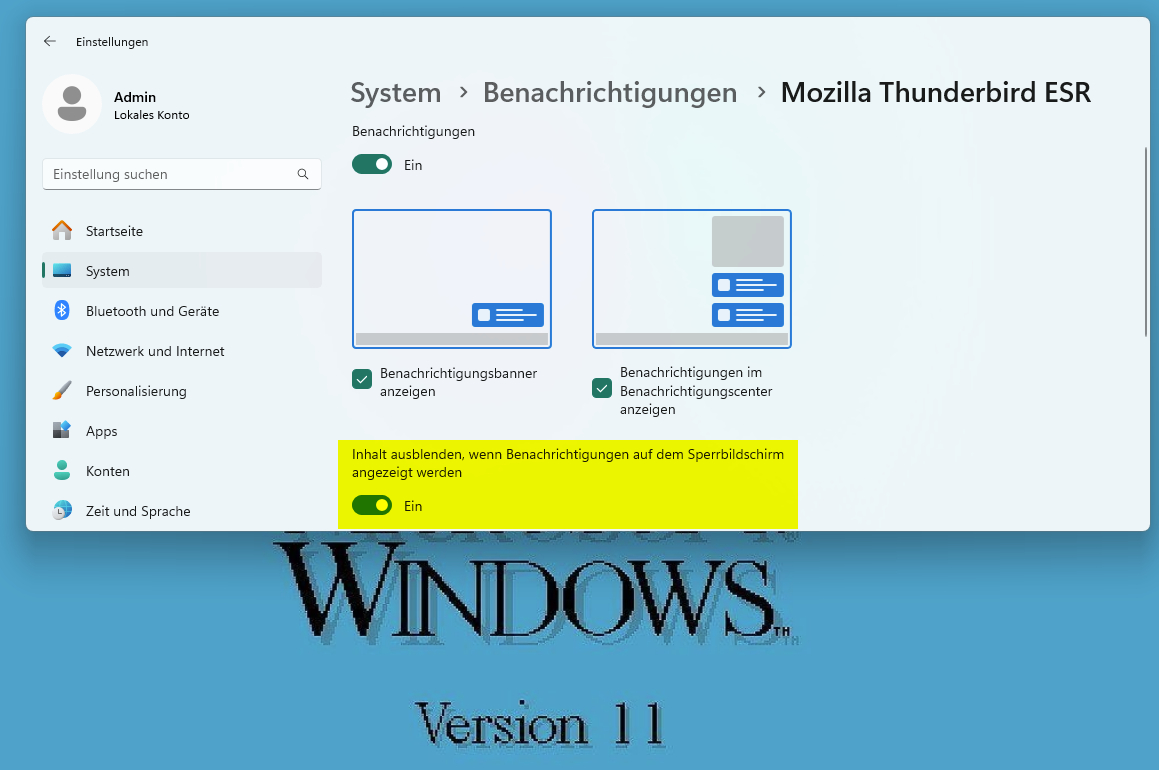Open Netzwerk und Internet settings
Screen dimensions: 1159x770
pyautogui.click(x=182, y=351)
